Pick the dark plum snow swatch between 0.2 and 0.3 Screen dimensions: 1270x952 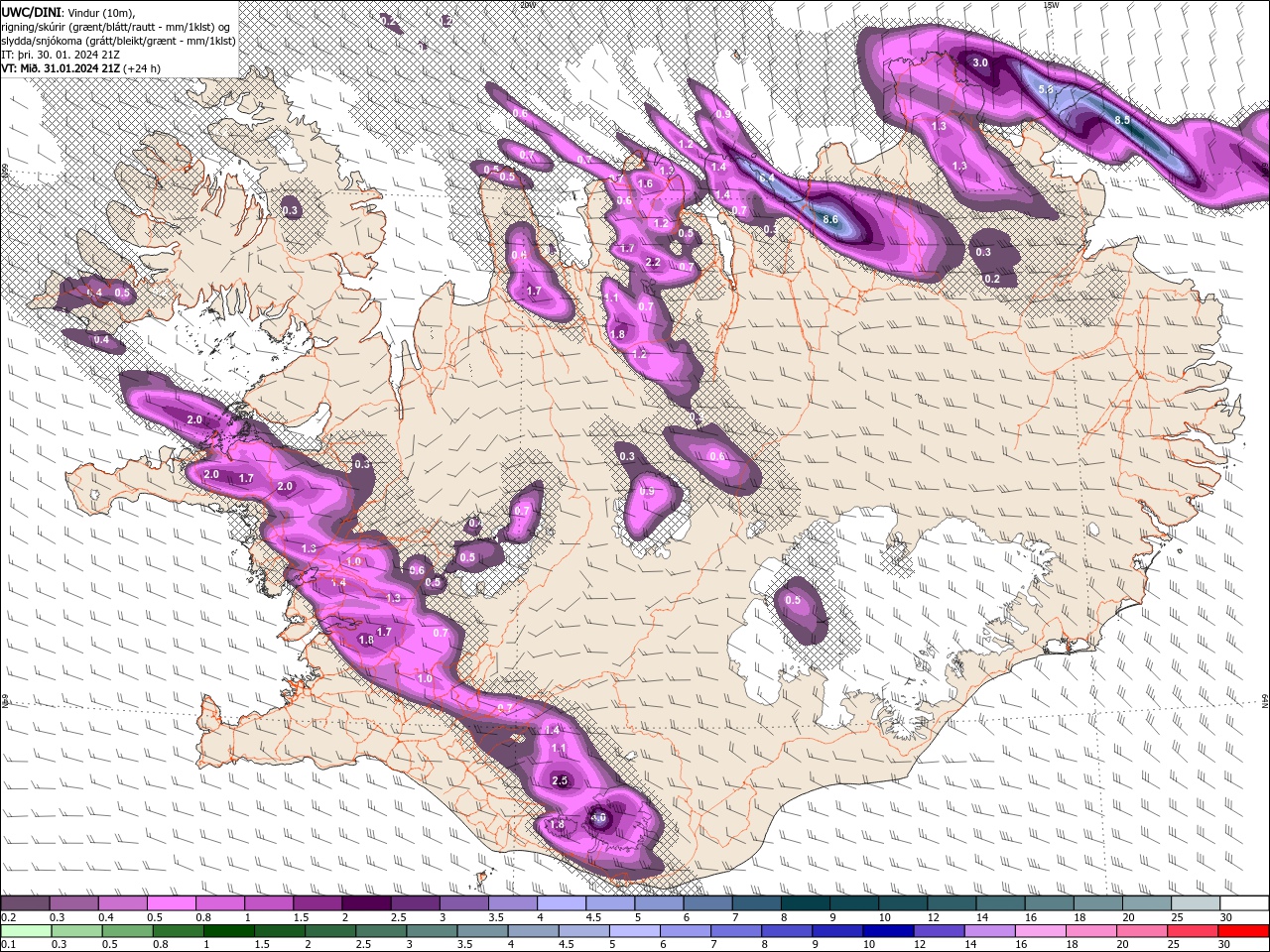pos(25,902)
